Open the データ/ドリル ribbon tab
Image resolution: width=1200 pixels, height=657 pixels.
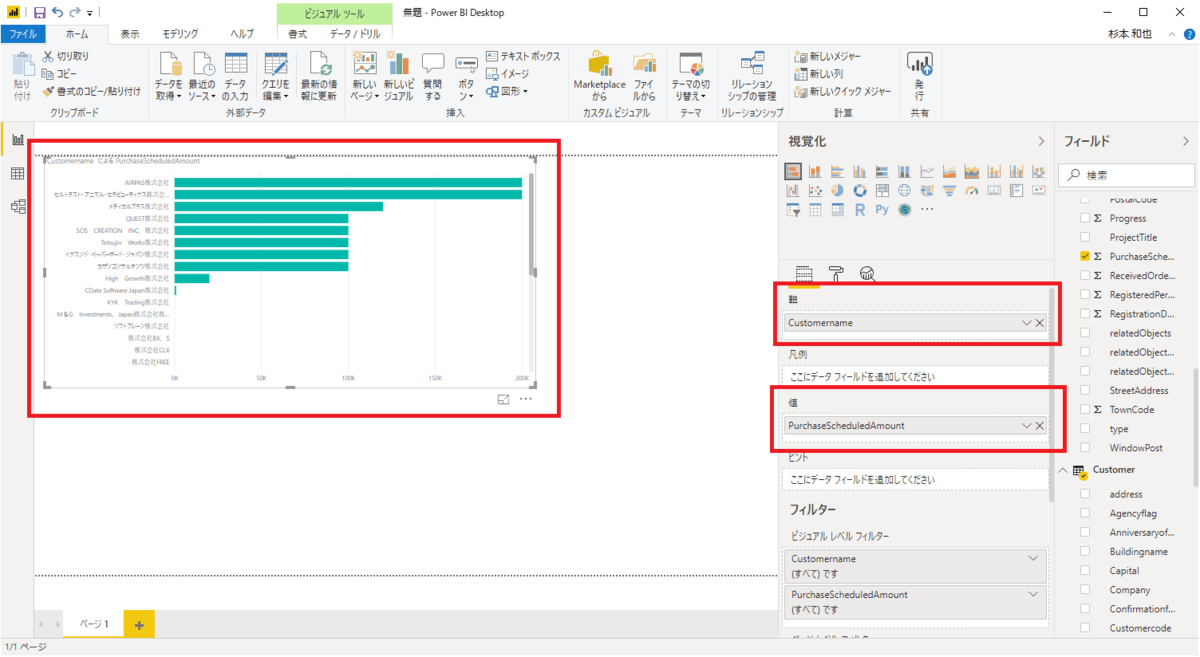point(355,34)
